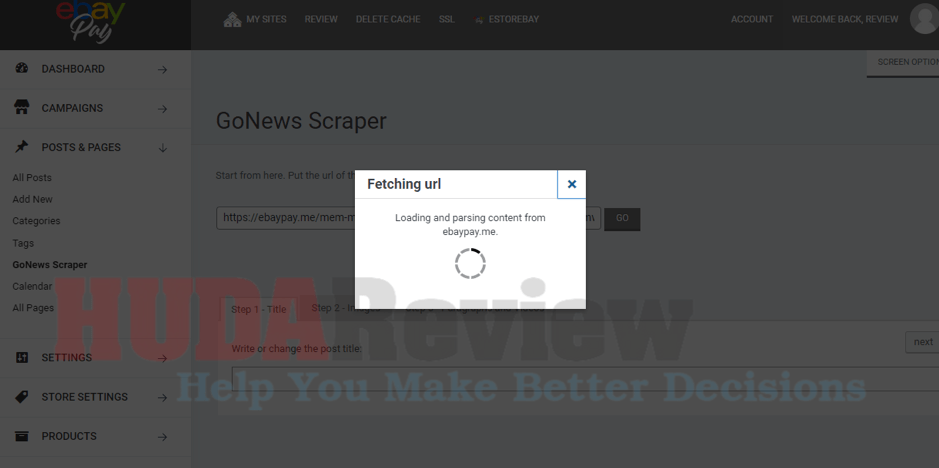The width and height of the screenshot is (939, 468).
Task: Select Delete Cache in top bar
Action: coord(388,19)
